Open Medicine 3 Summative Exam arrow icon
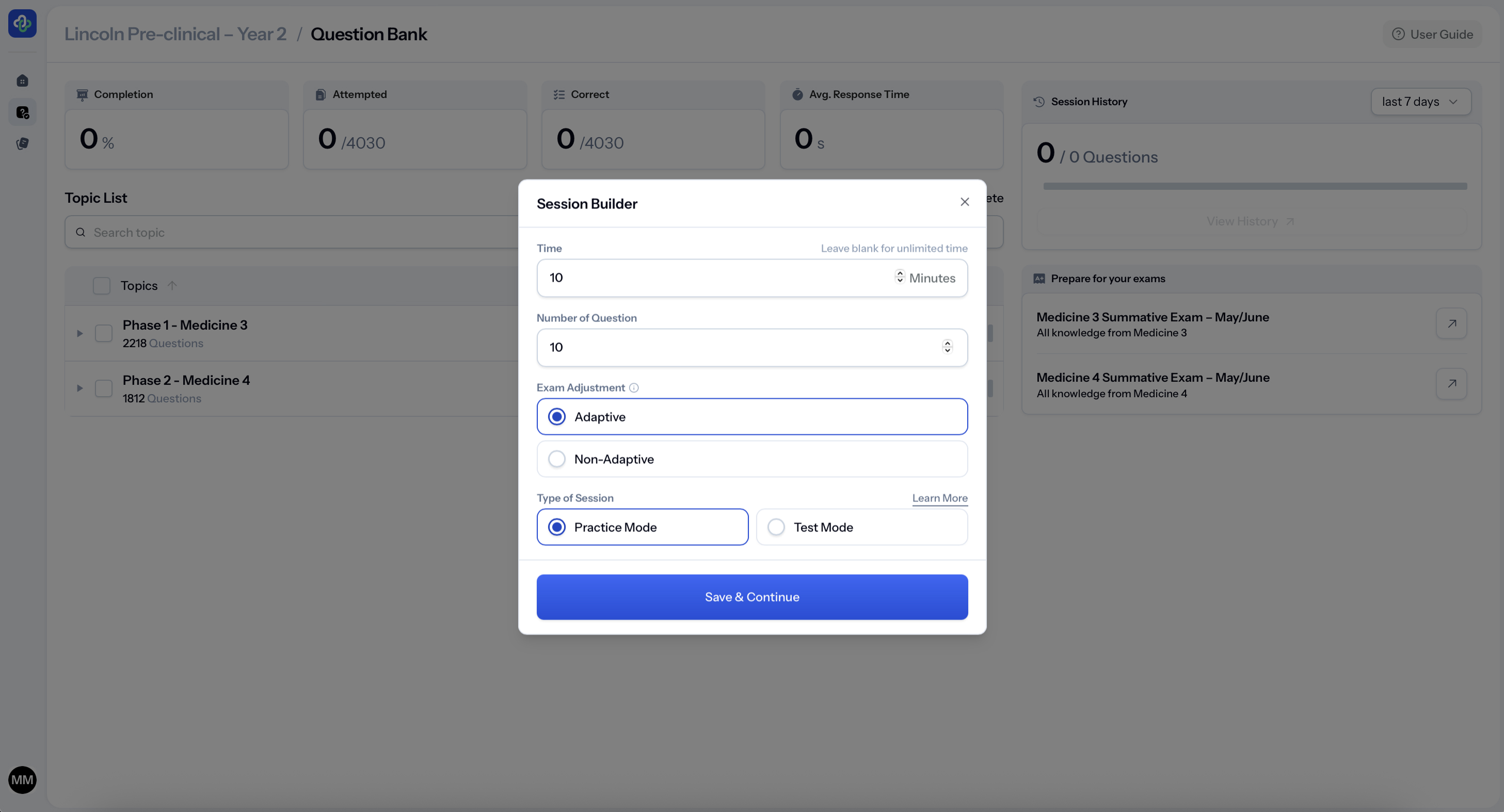1504x812 pixels. point(1451,323)
